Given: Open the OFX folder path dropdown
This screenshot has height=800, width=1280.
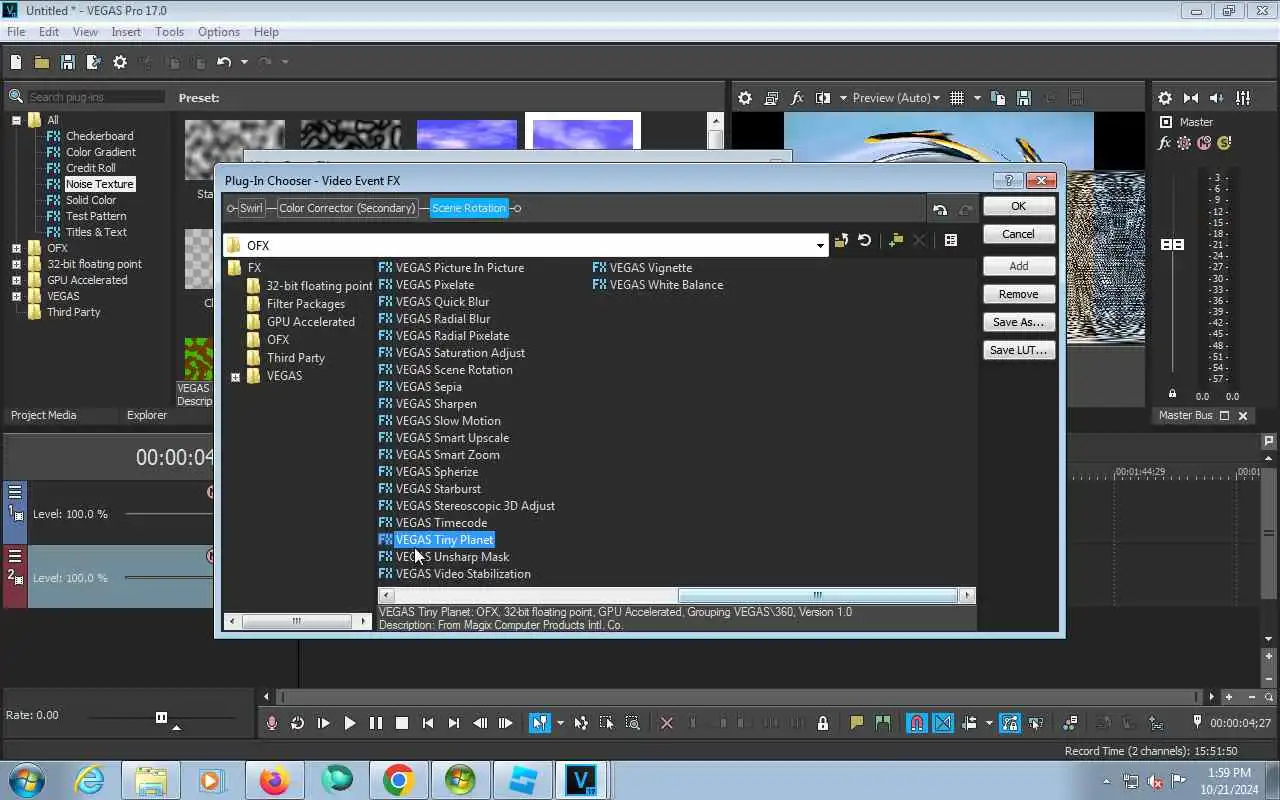Looking at the screenshot, I should (x=820, y=246).
